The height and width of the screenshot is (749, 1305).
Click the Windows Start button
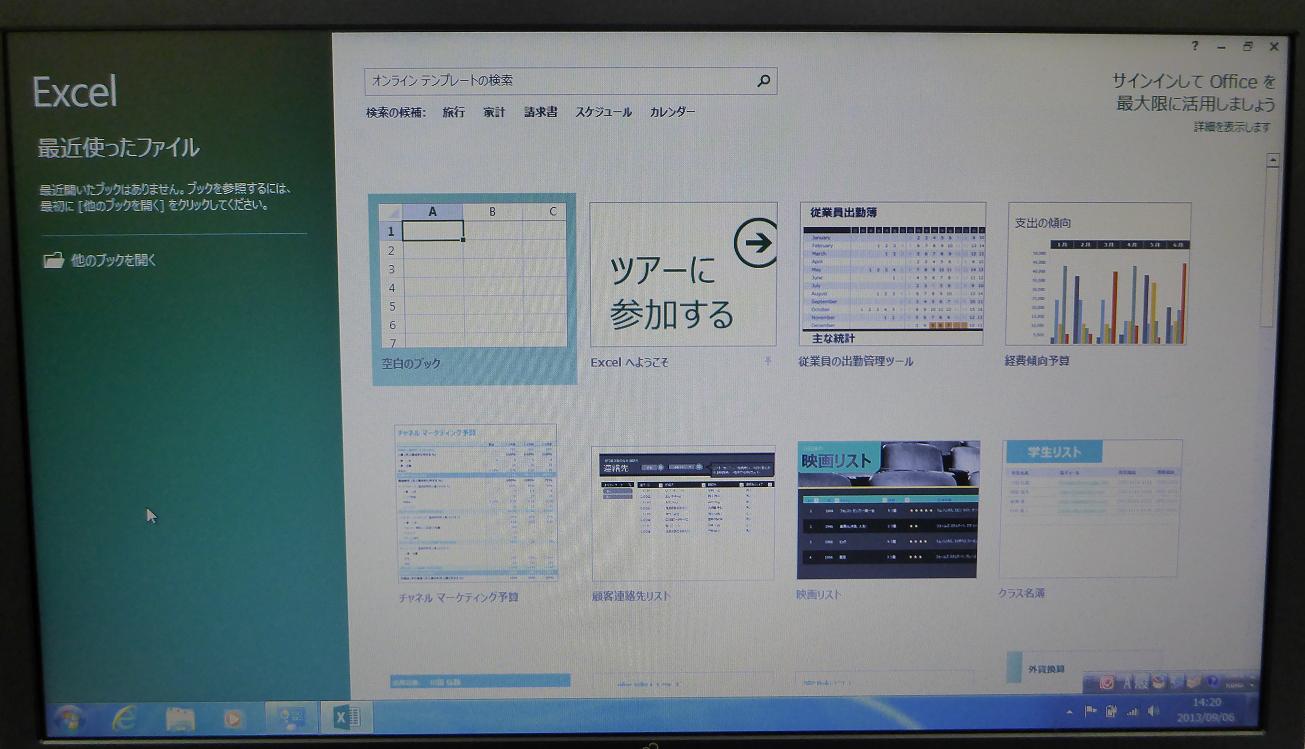pos(71,717)
